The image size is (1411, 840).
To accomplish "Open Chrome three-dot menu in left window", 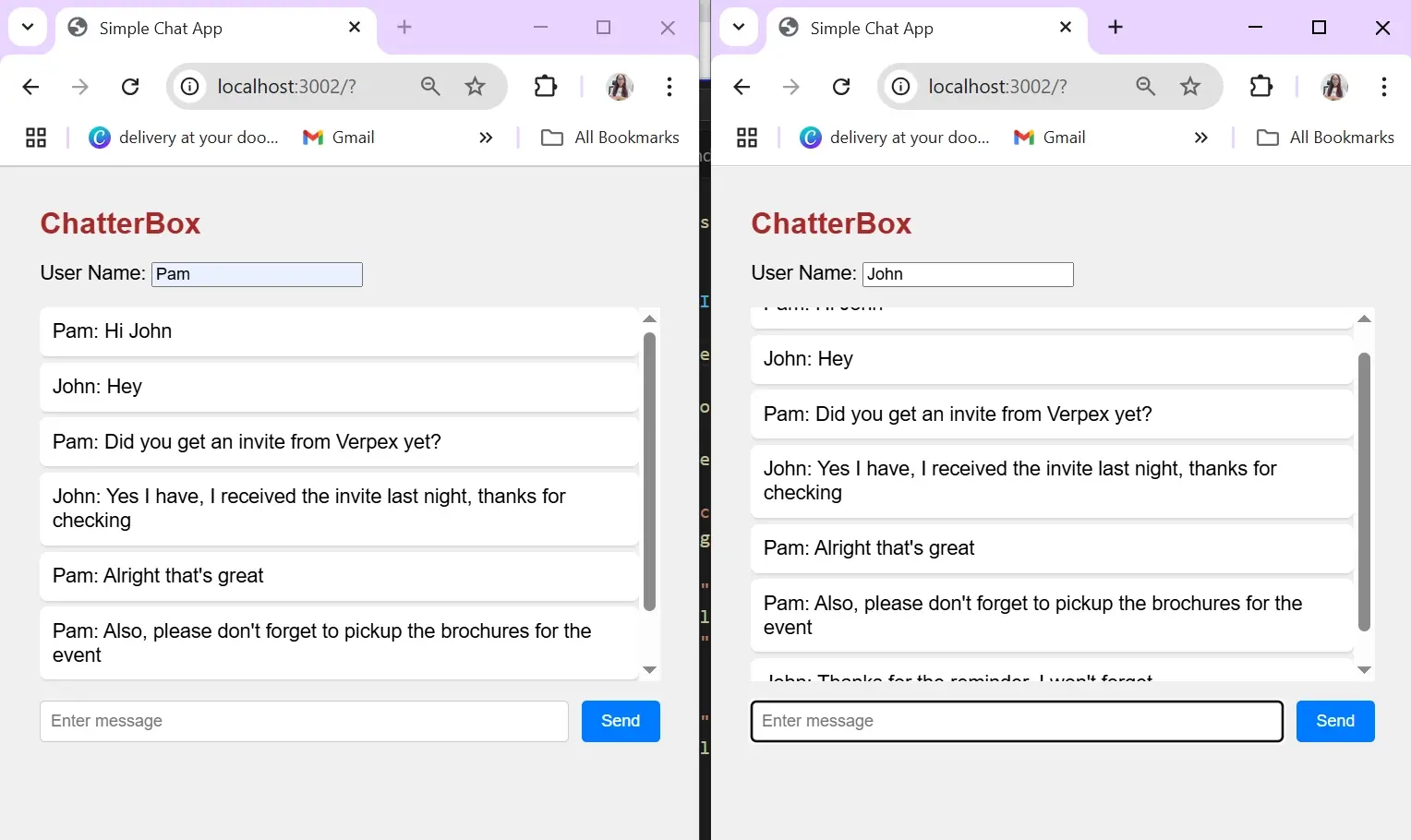I will tap(669, 87).
